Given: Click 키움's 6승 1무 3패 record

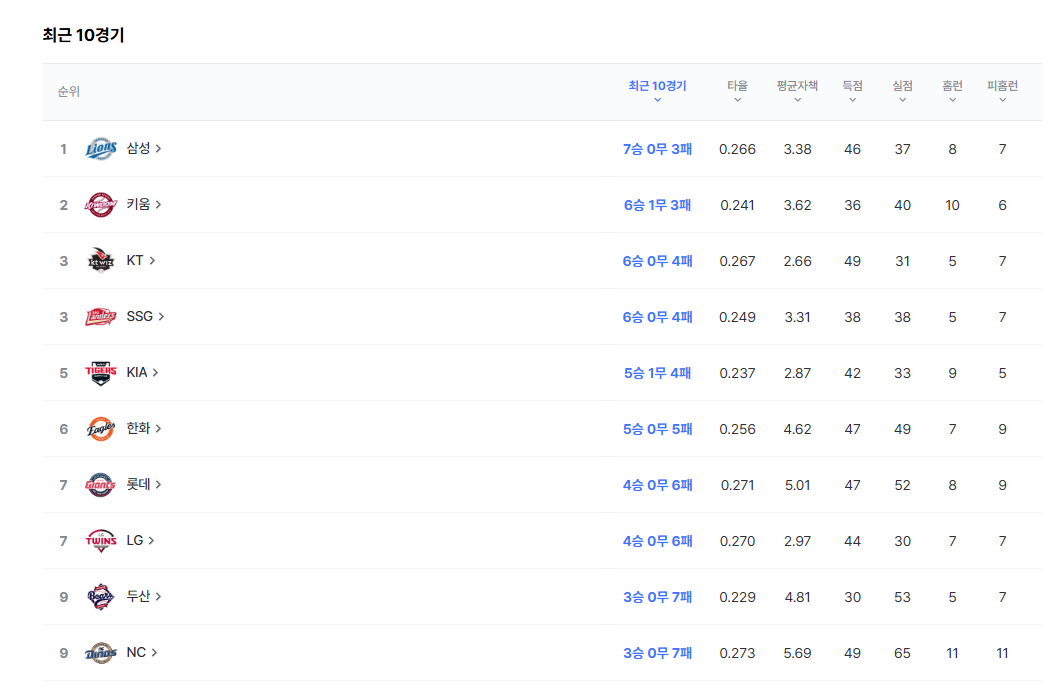Looking at the screenshot, I should click(657, 205).
